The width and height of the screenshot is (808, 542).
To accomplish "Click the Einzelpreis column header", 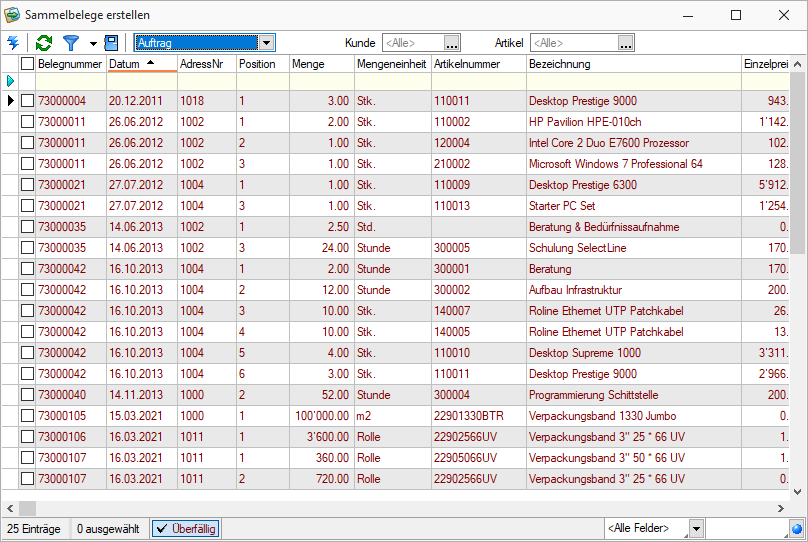I will [765, 64].
